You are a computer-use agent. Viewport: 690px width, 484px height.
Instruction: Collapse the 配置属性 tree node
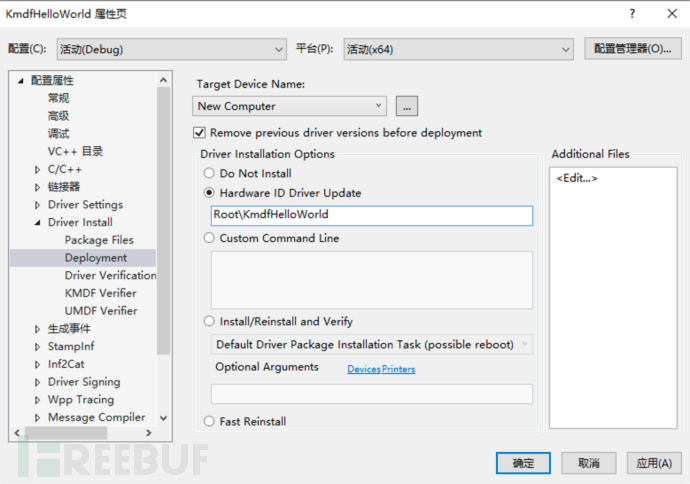pyautogui.click(x=21, y=81)
